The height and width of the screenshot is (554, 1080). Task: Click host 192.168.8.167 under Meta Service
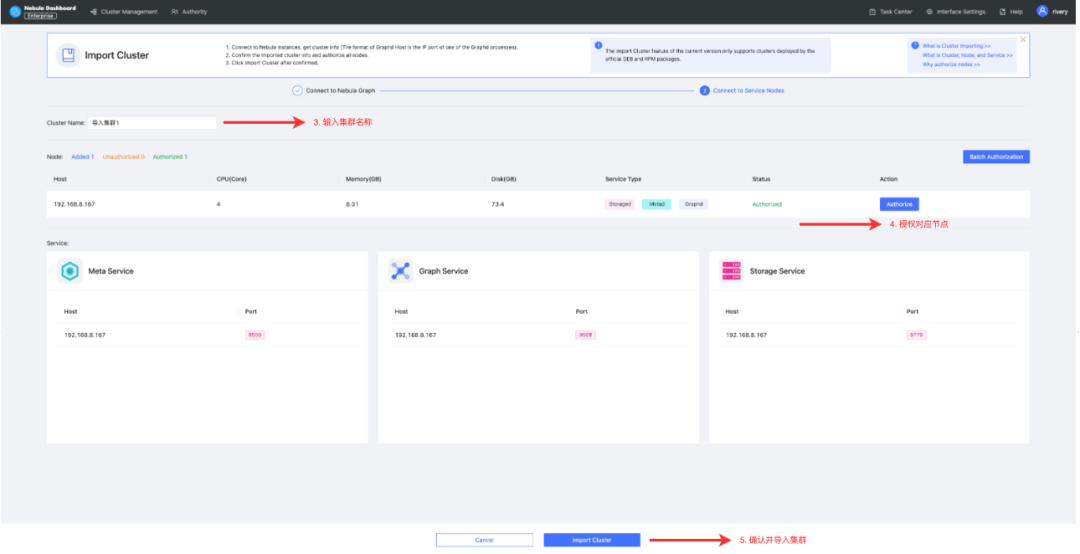[85, 335]
